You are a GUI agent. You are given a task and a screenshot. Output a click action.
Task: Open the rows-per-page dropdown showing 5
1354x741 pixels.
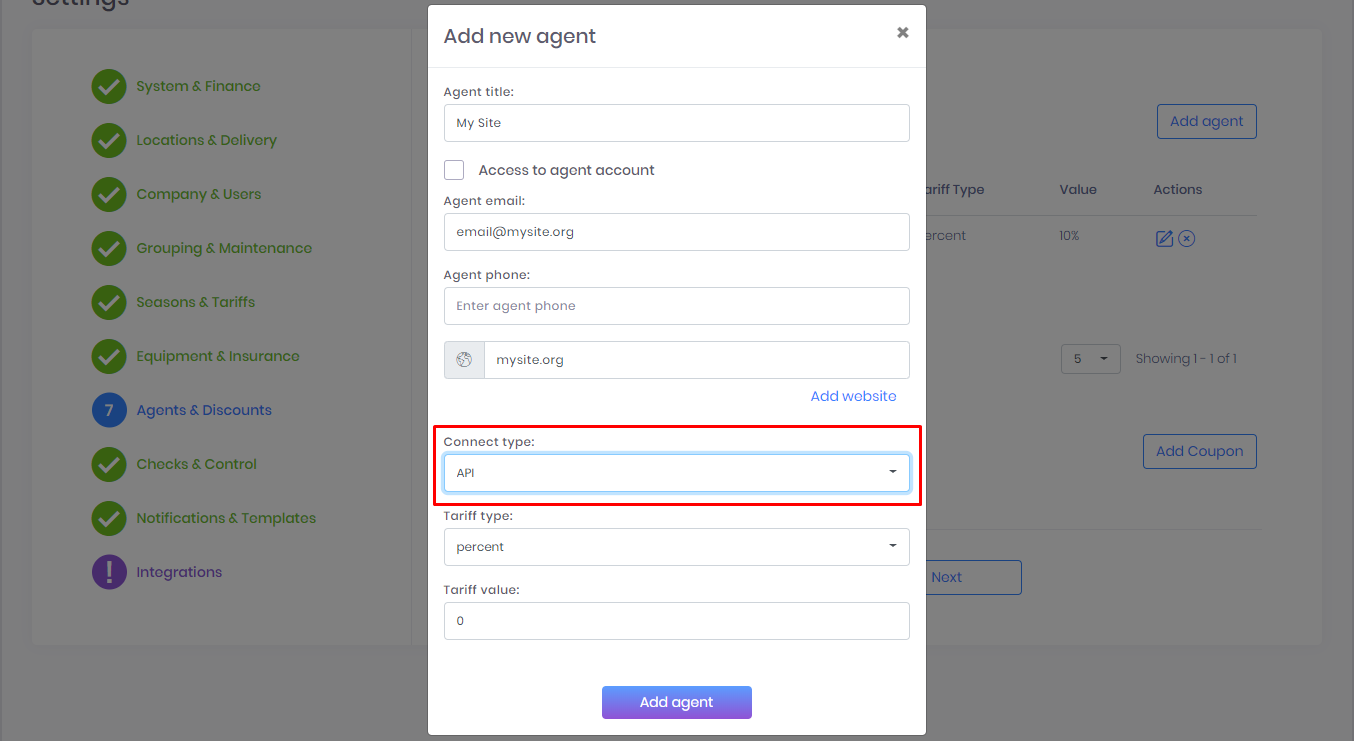tap(1090, 359)
